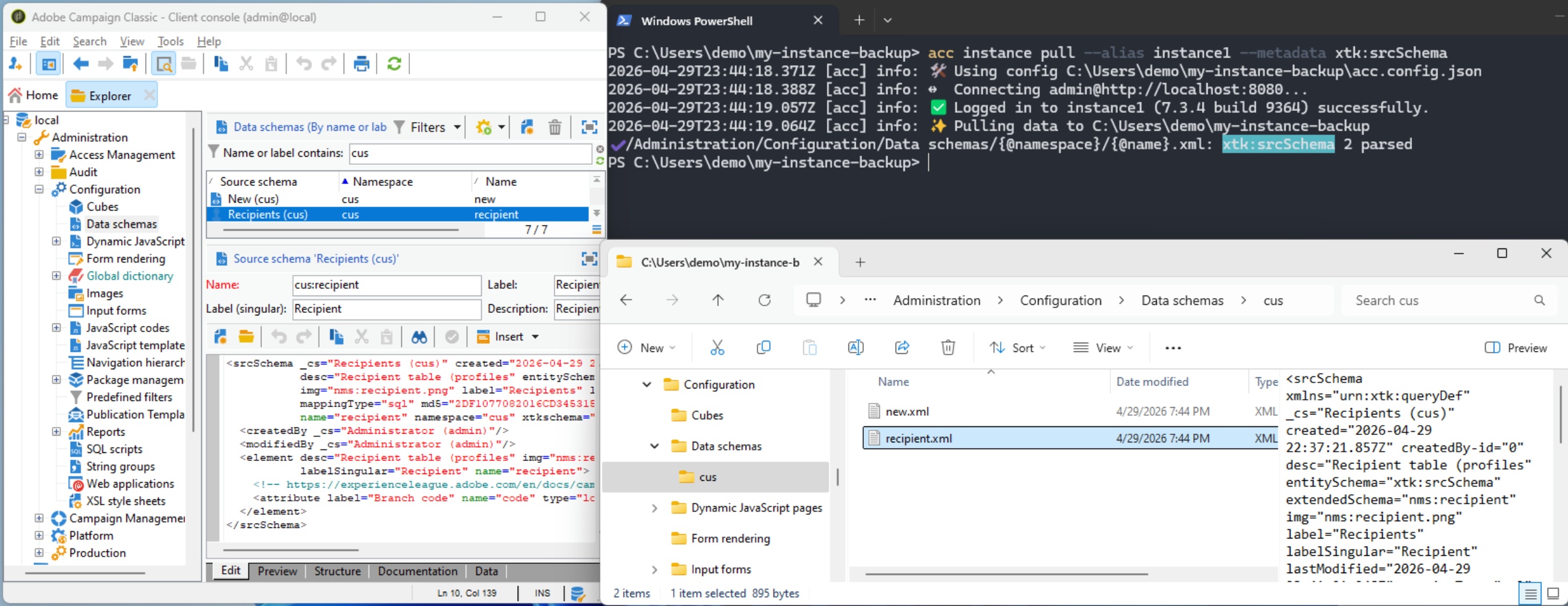
Task: Open the PowerShell tab dropdown arrow
Action: (x=887, y=20)
